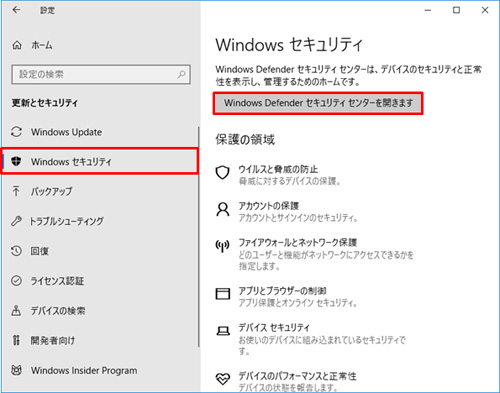Click the 開発者向け tools icon
500x393 pixels.
16,340
